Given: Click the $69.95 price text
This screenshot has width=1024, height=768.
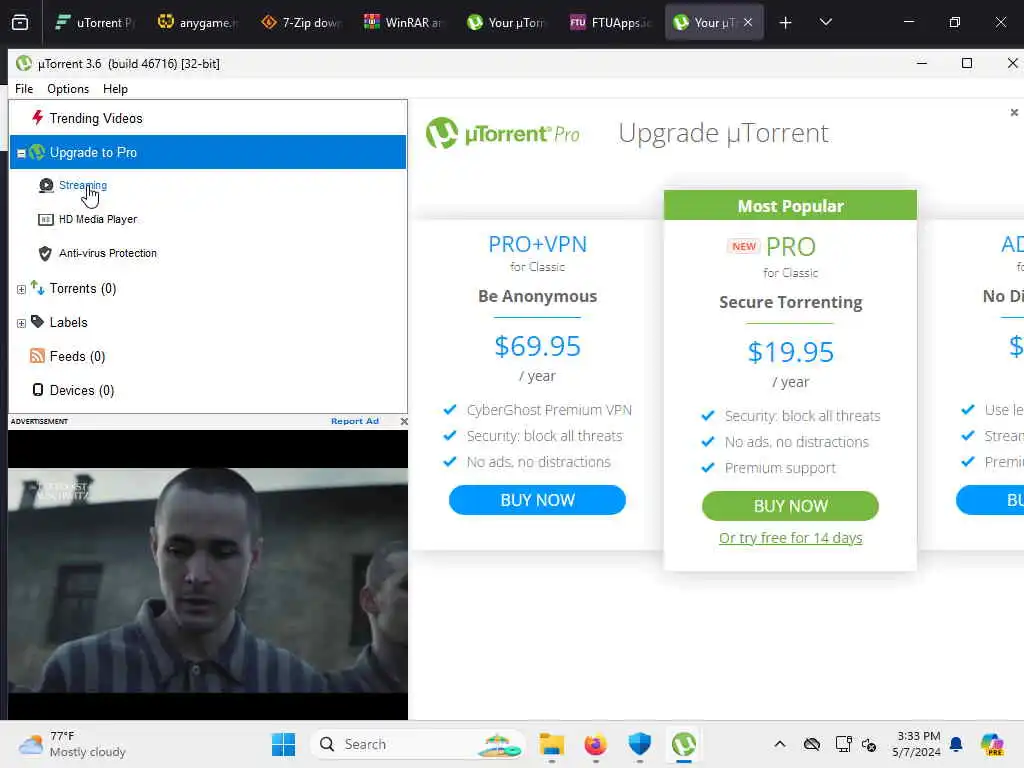Looking at the screenshot, I should (x=537, y=346).
